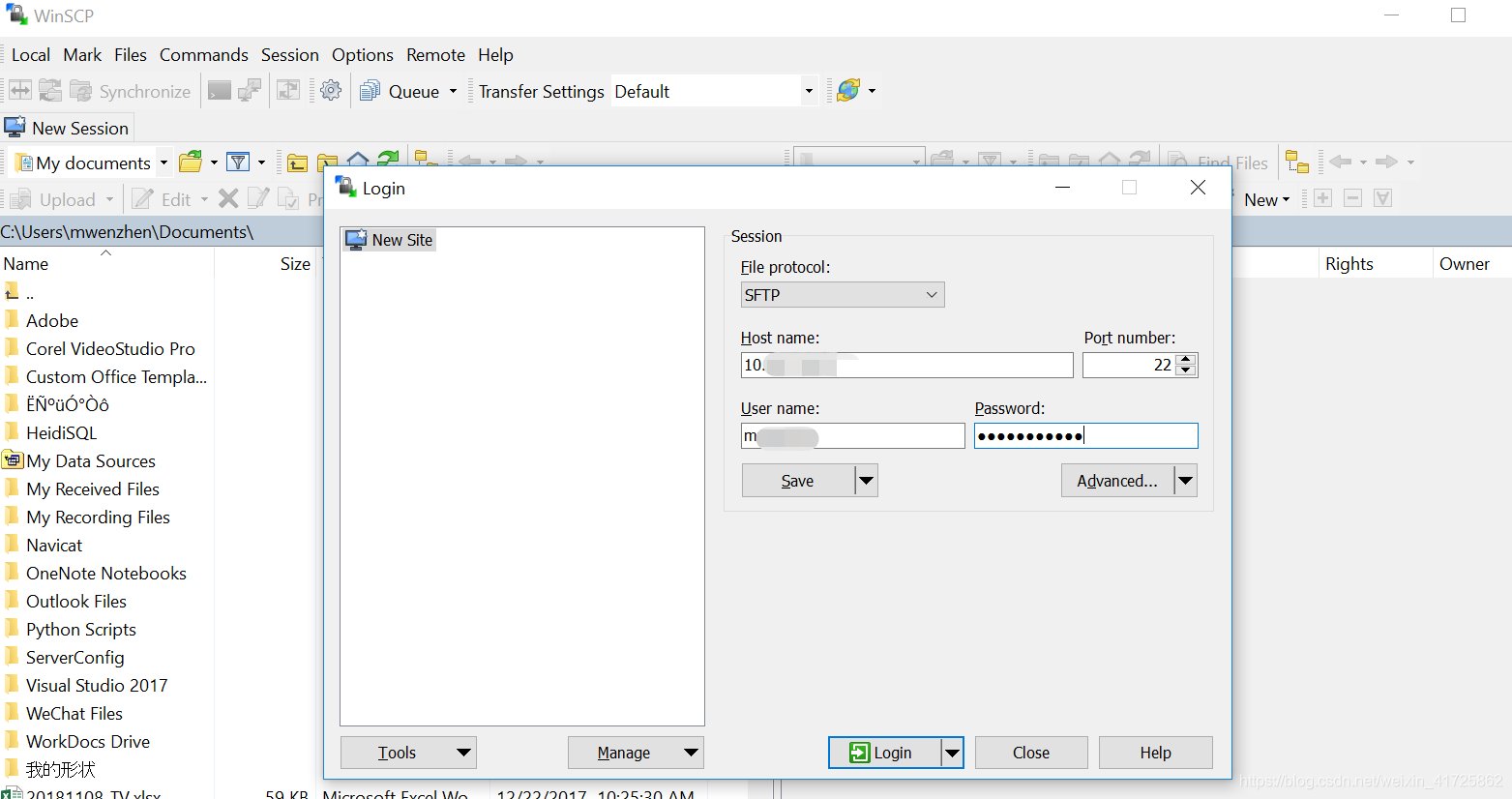The image size is (1512, 799).
Task: Select the Visual Studio 2017 folder
Action: pos(96,685)
